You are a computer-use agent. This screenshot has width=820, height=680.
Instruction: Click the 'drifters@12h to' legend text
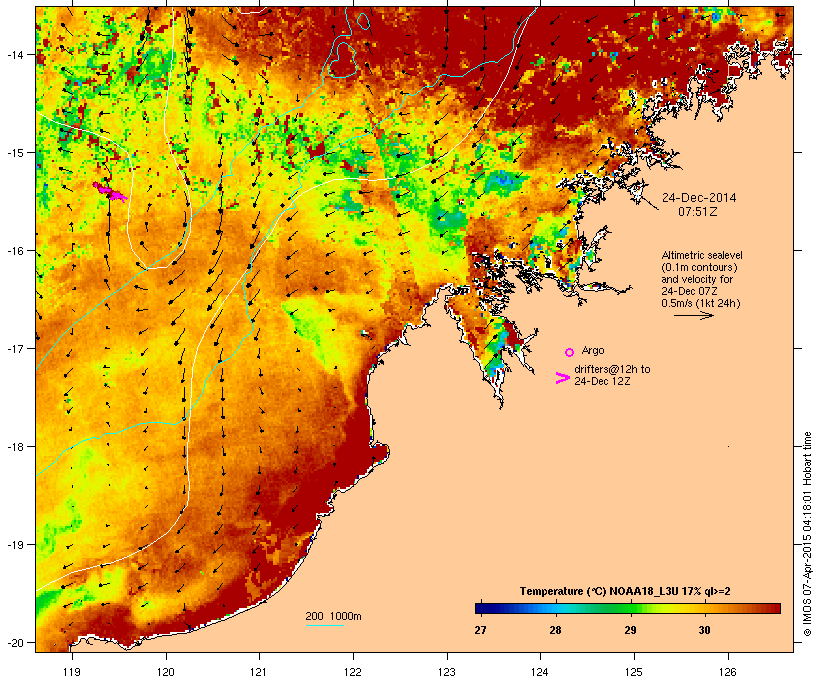[x=612, y=369]
